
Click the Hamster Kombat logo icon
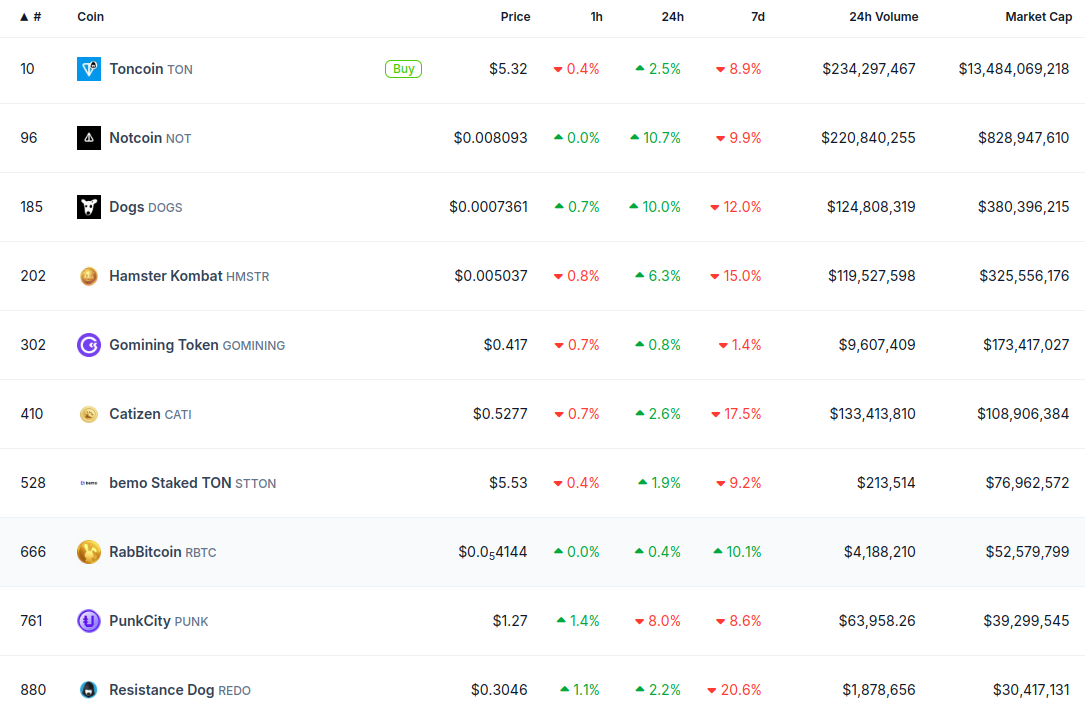tap(89, 276)
